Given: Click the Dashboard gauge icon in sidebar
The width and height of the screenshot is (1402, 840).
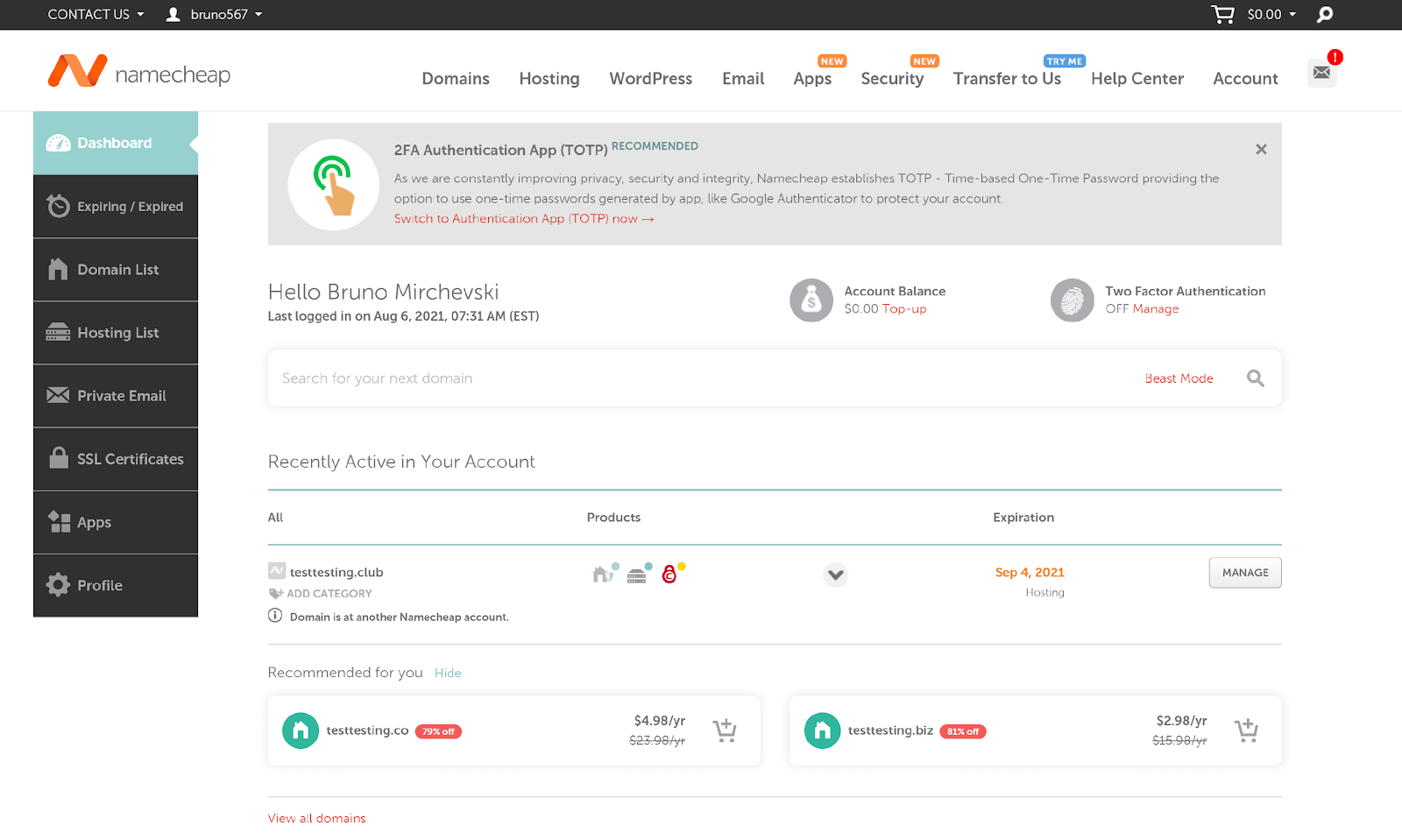Looking at the screenshot, I should pos(59,143).
